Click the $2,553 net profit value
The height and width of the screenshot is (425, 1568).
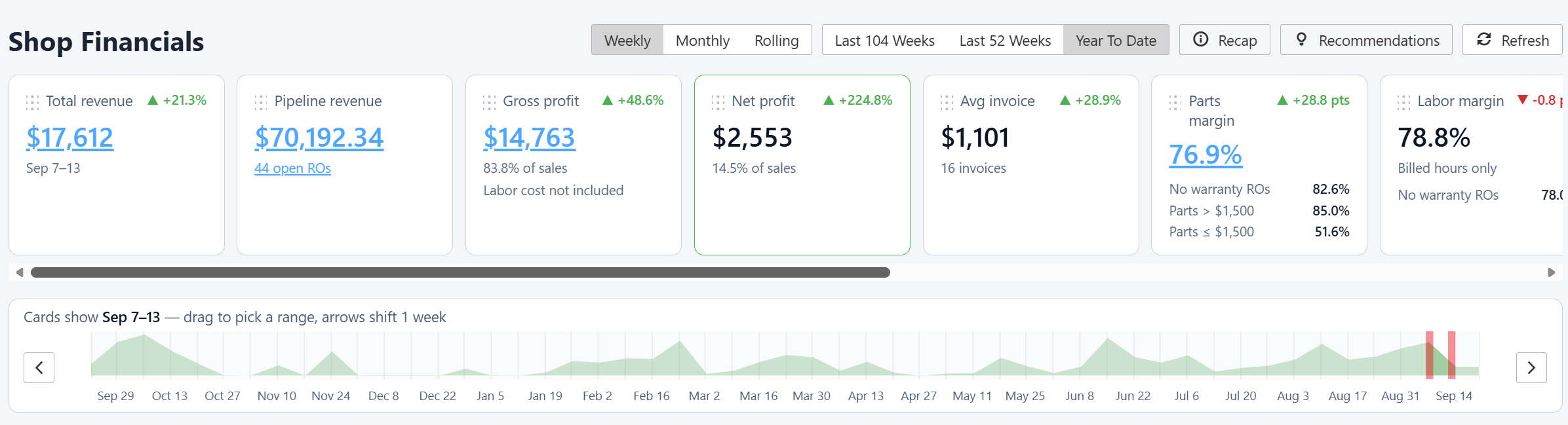click(753, 138)
